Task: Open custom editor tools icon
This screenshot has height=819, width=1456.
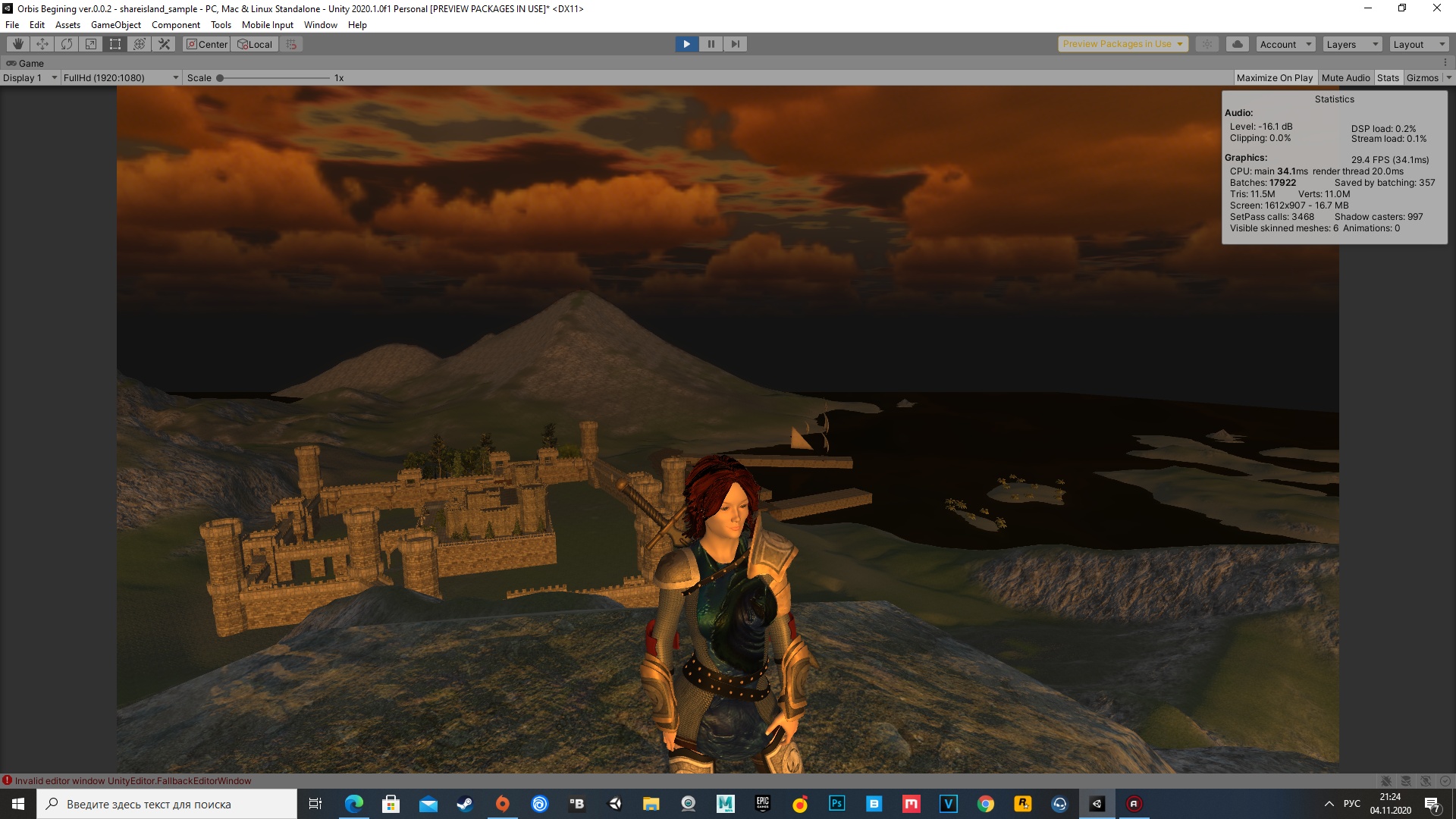Action: pyautogui.click(x=164, y=44)
